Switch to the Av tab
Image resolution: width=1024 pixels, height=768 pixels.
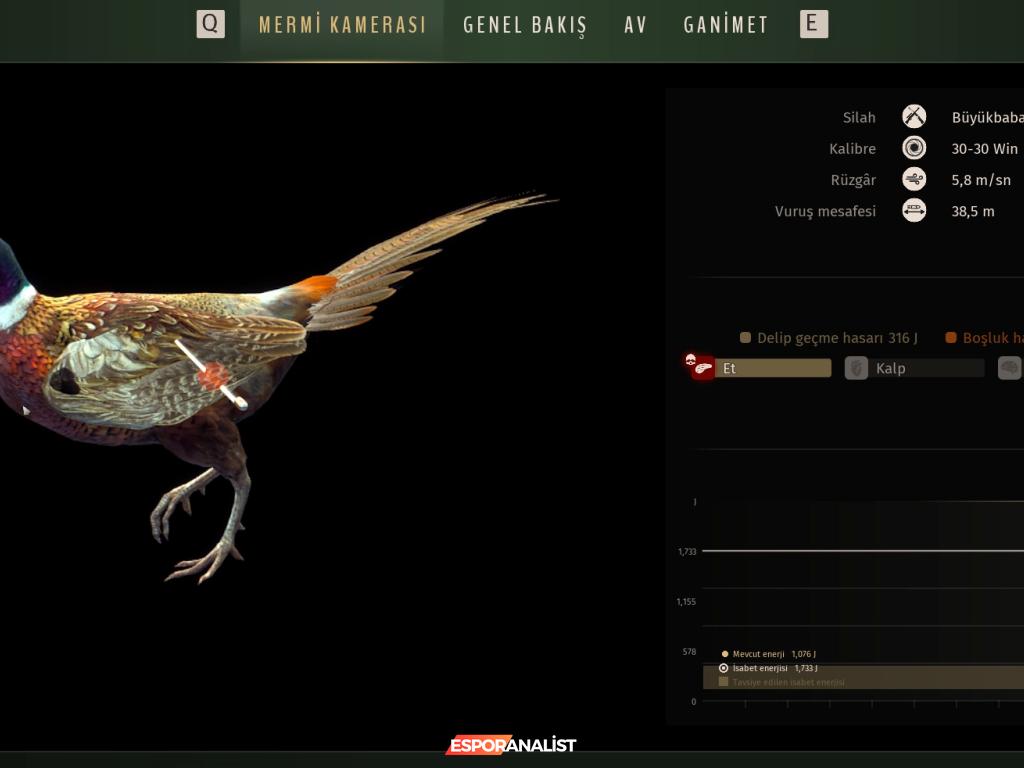pos(635,25)
